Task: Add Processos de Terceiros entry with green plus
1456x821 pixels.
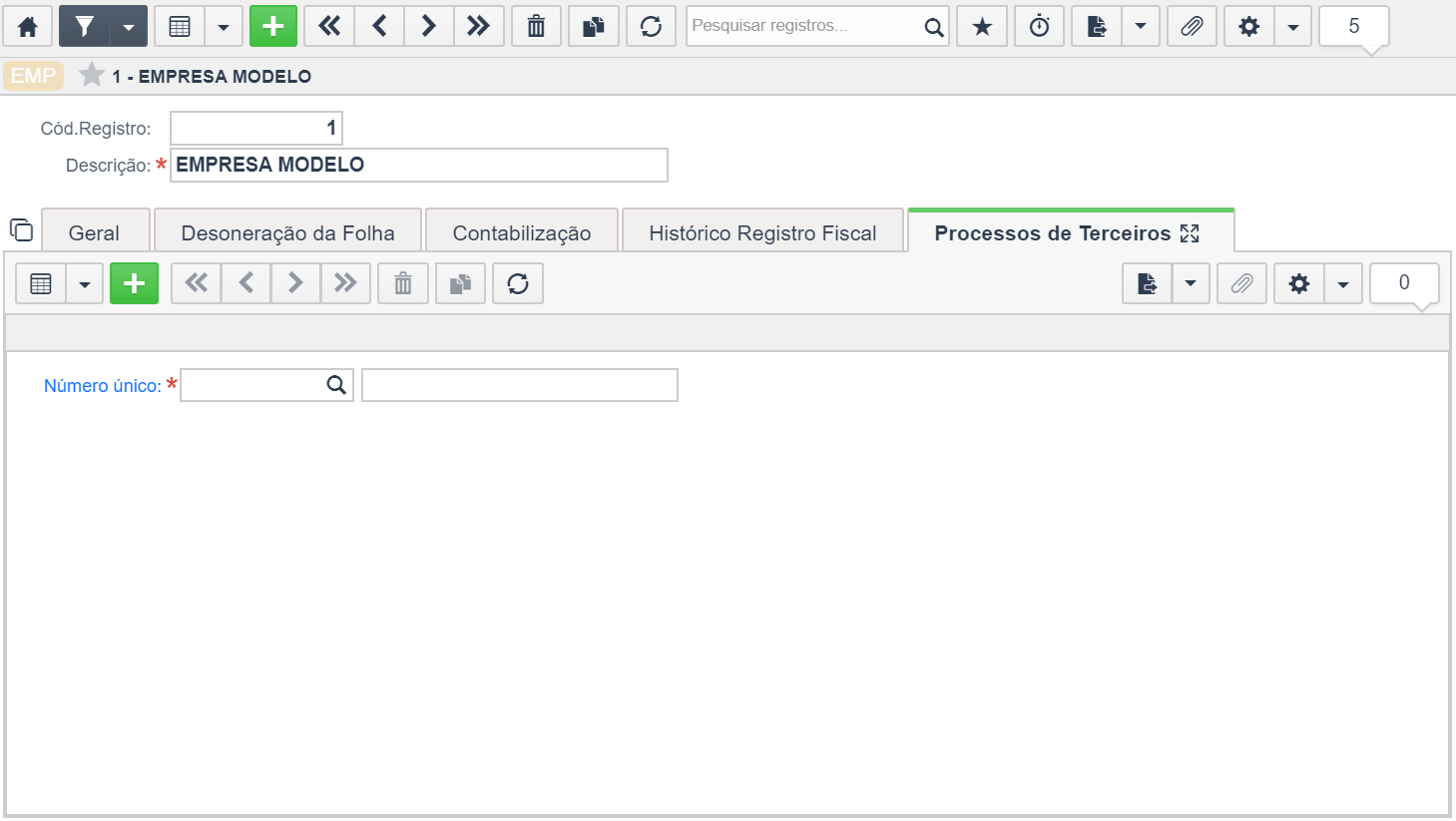Action: pyautogui.click(x=134, y=283)
